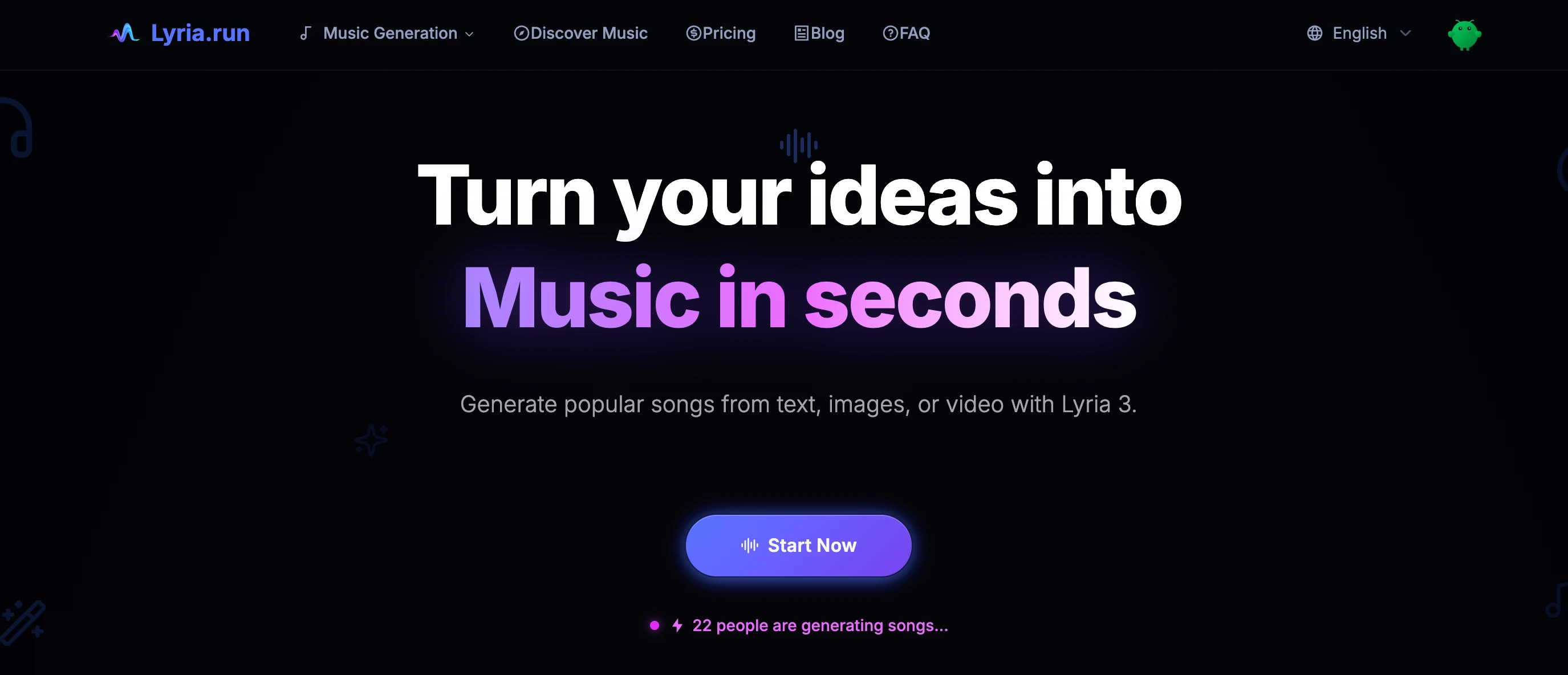This screenshot has width=1568, height=675.
Task: Click the Lyria.run brand name text
Action: [200, 33]
